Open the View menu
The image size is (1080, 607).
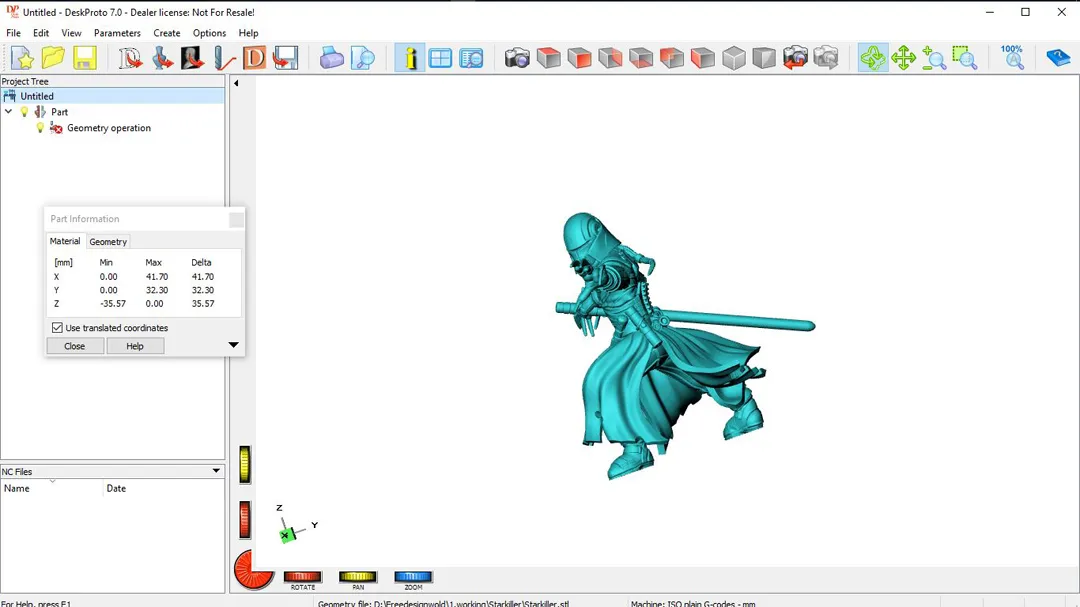71,33
